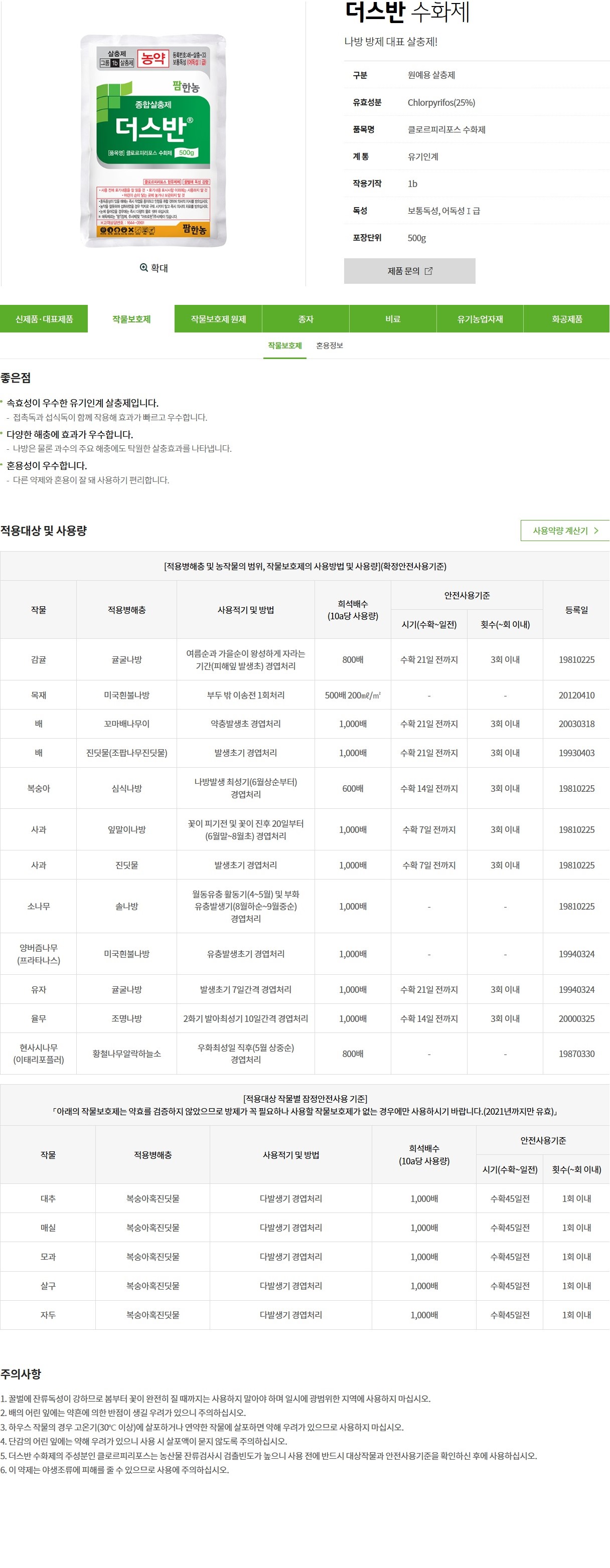The height and width of the screenshot is (1568, 610).
Task: Click the 등록일 column header
Action: pyautogui.click(x=576, y=610)
